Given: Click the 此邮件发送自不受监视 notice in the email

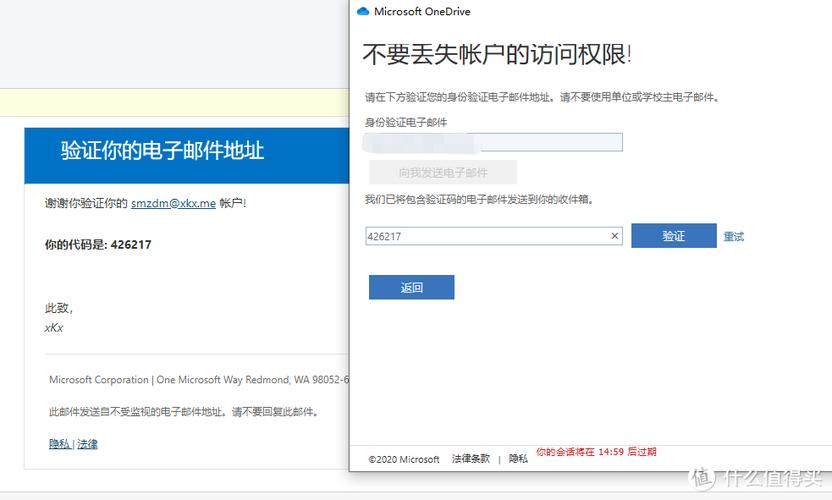Looking at the screenshot, I should click(x=184, y=411).
